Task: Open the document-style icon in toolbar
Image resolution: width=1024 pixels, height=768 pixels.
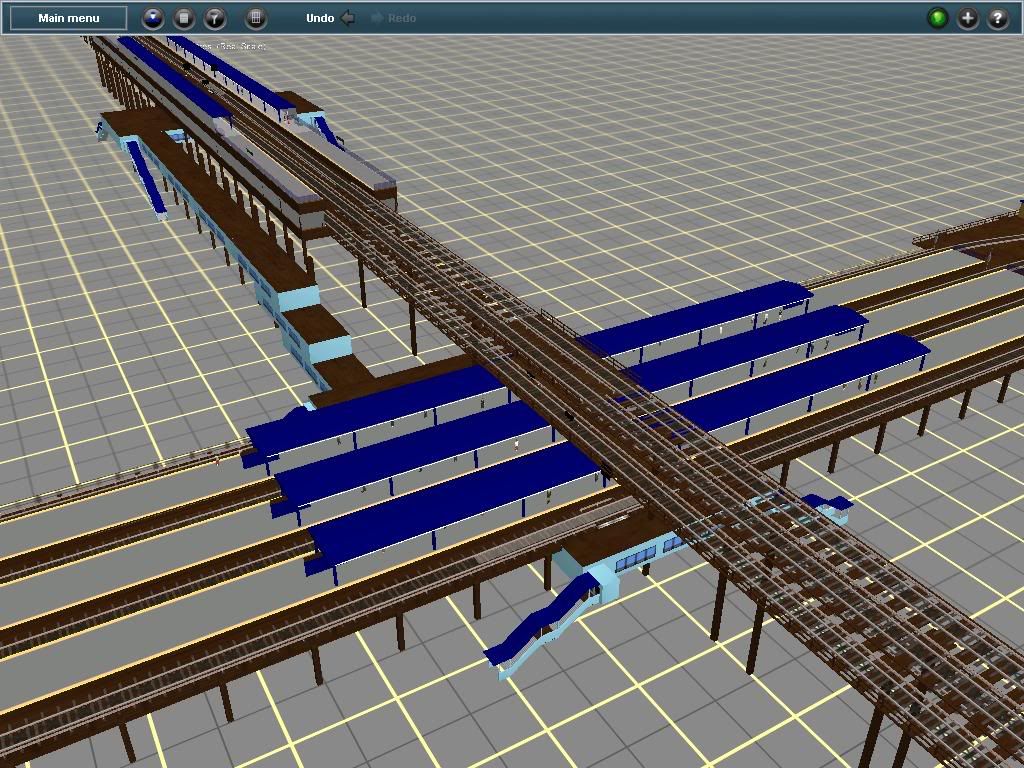Action: [184, 18]
